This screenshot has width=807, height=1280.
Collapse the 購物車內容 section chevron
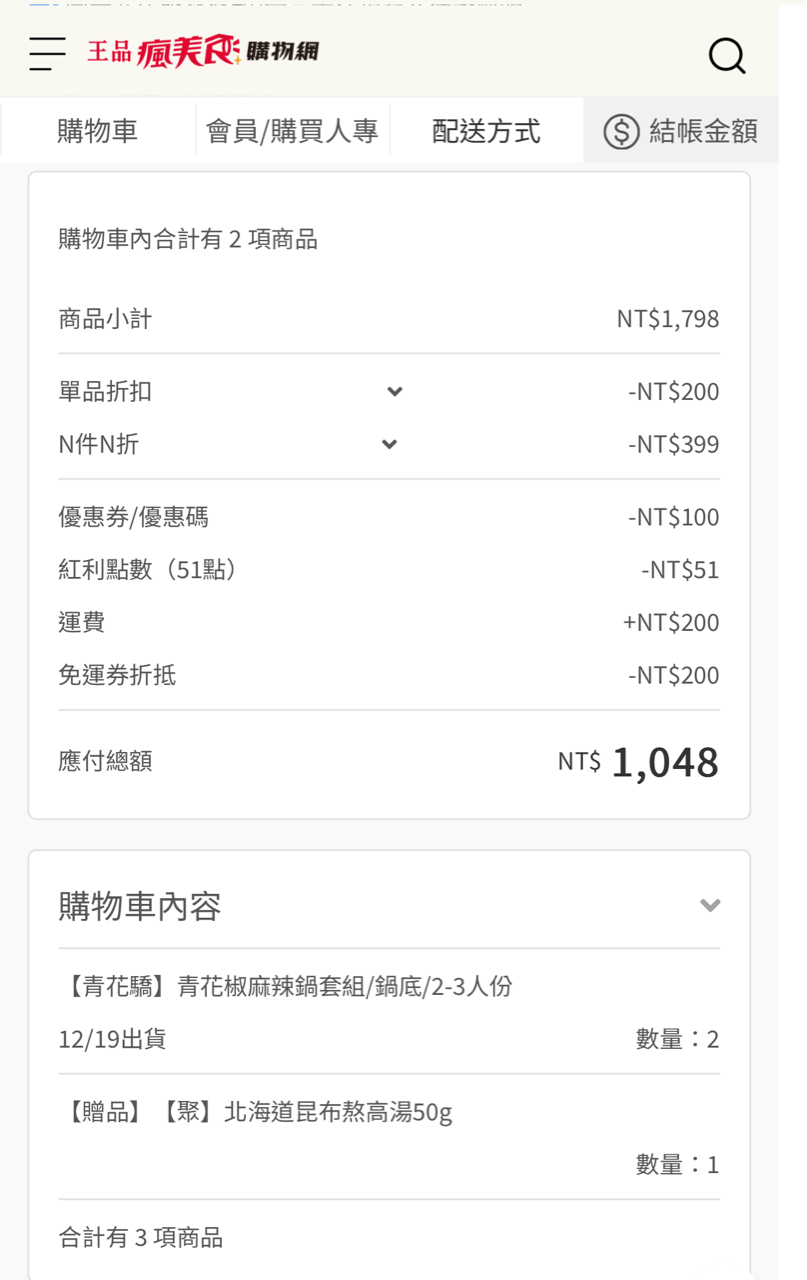(x=710, y=906)
